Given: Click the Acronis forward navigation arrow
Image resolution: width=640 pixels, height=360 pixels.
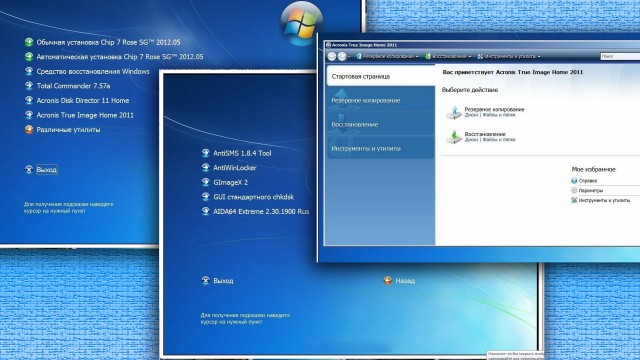Looking at the screenshot, I should click(342, 56).
